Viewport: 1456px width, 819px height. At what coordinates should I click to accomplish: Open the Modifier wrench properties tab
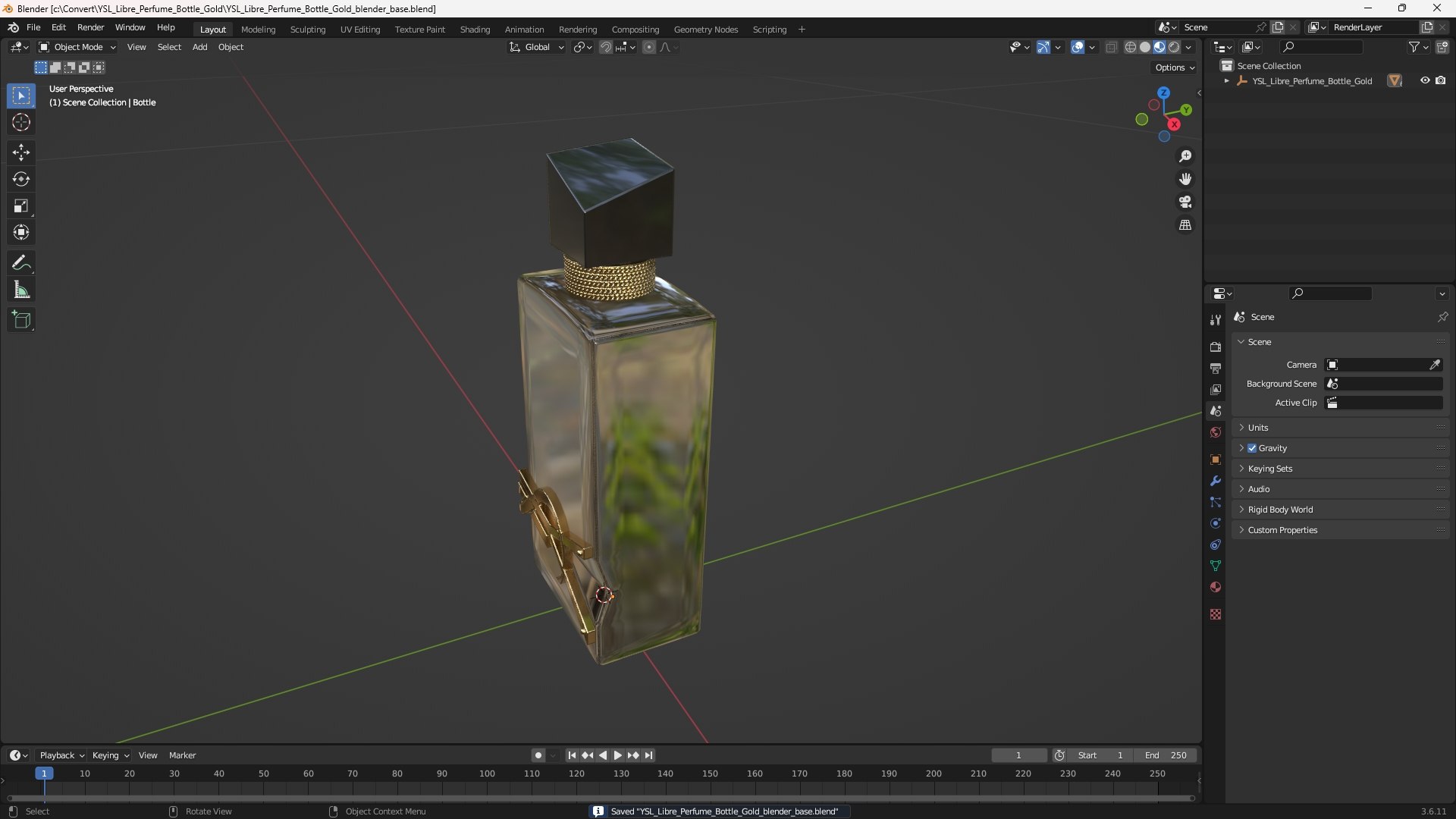pyautogui.click(x=1216, y=481)
